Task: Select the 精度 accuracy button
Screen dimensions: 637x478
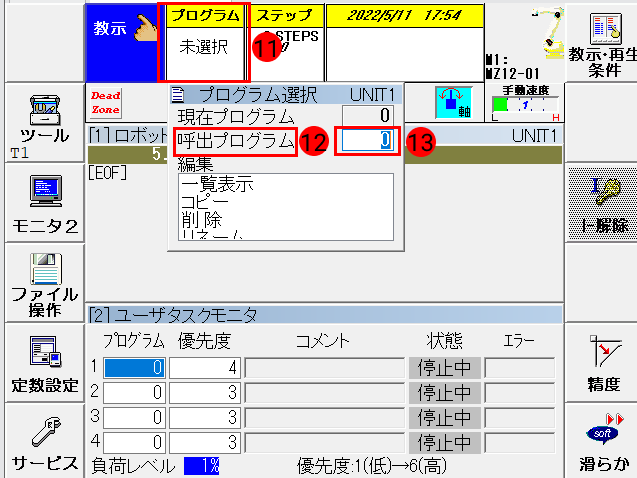Action: 602,363
